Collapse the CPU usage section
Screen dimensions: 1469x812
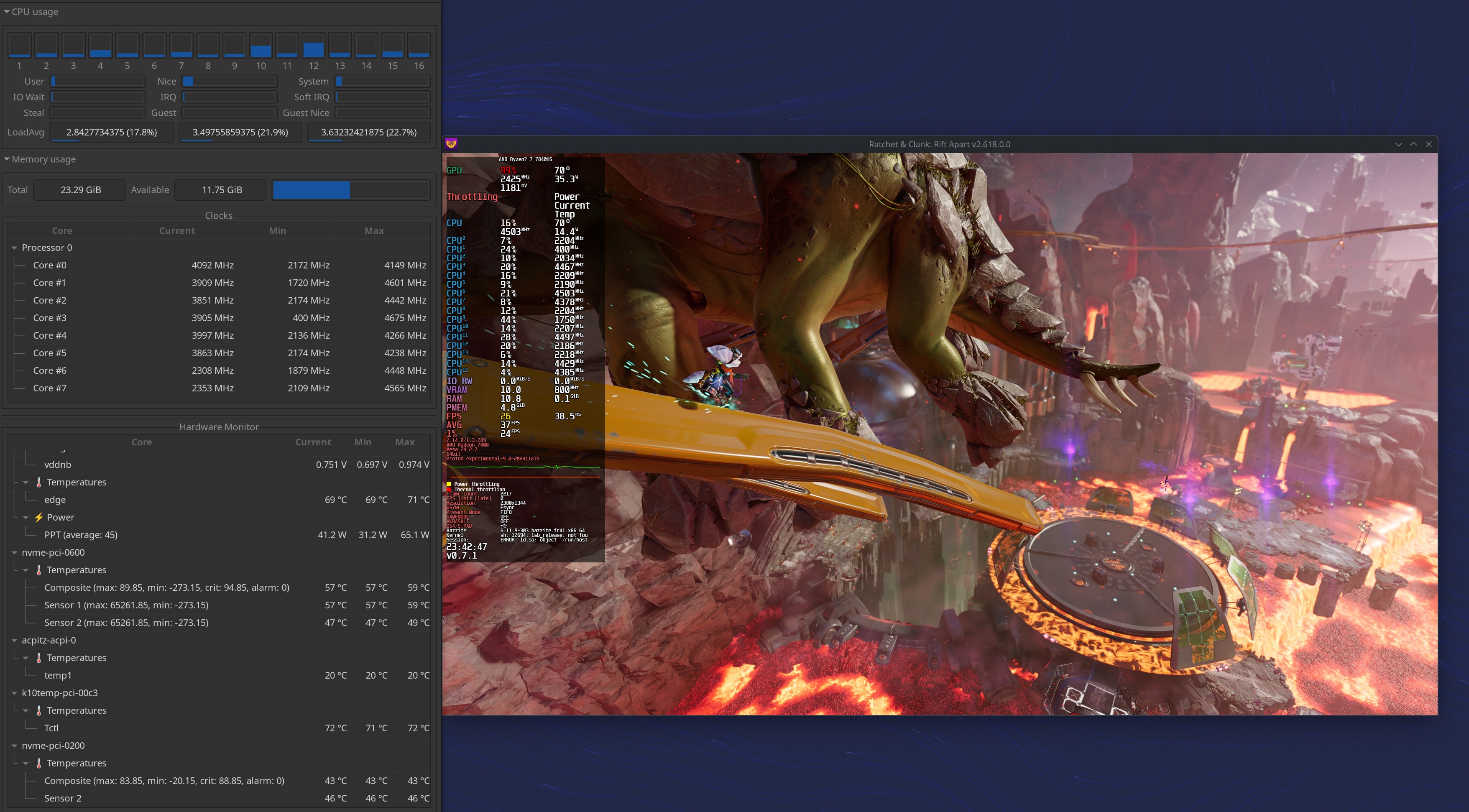click(x=7, y=11)
